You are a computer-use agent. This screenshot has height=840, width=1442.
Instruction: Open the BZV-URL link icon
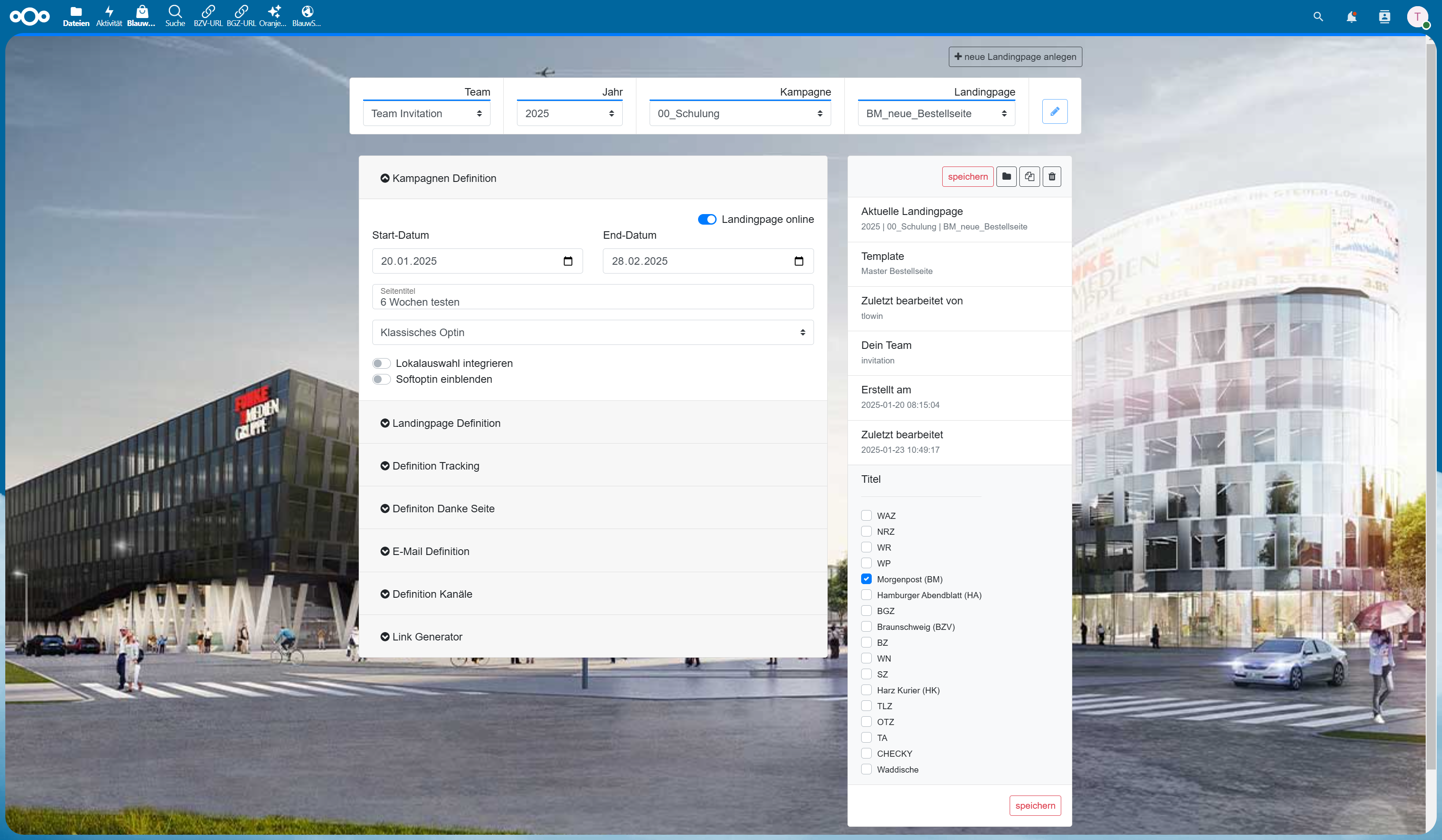(x=208, y=16)
